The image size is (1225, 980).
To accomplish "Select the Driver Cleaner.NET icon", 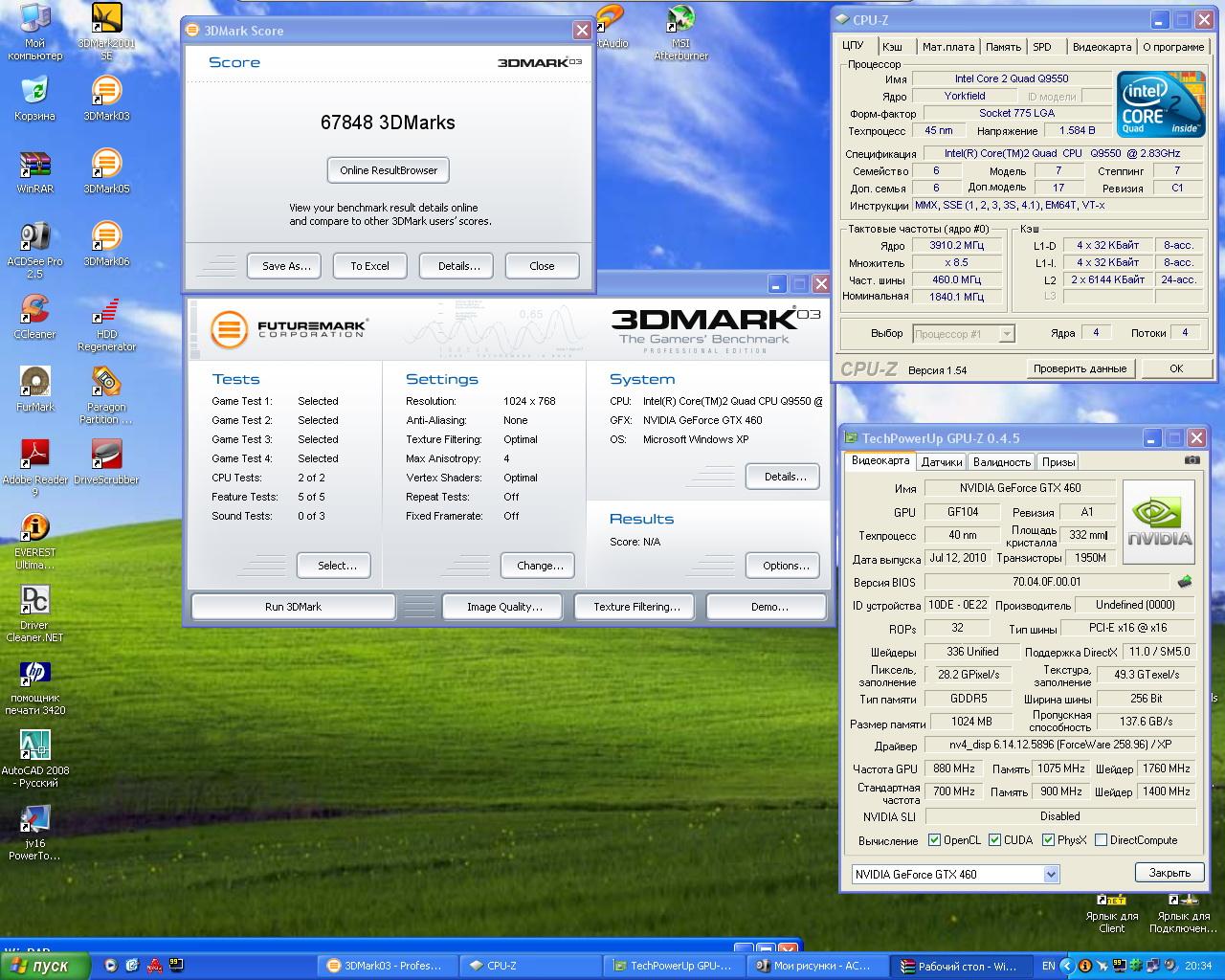I will [x=35, y=614].
